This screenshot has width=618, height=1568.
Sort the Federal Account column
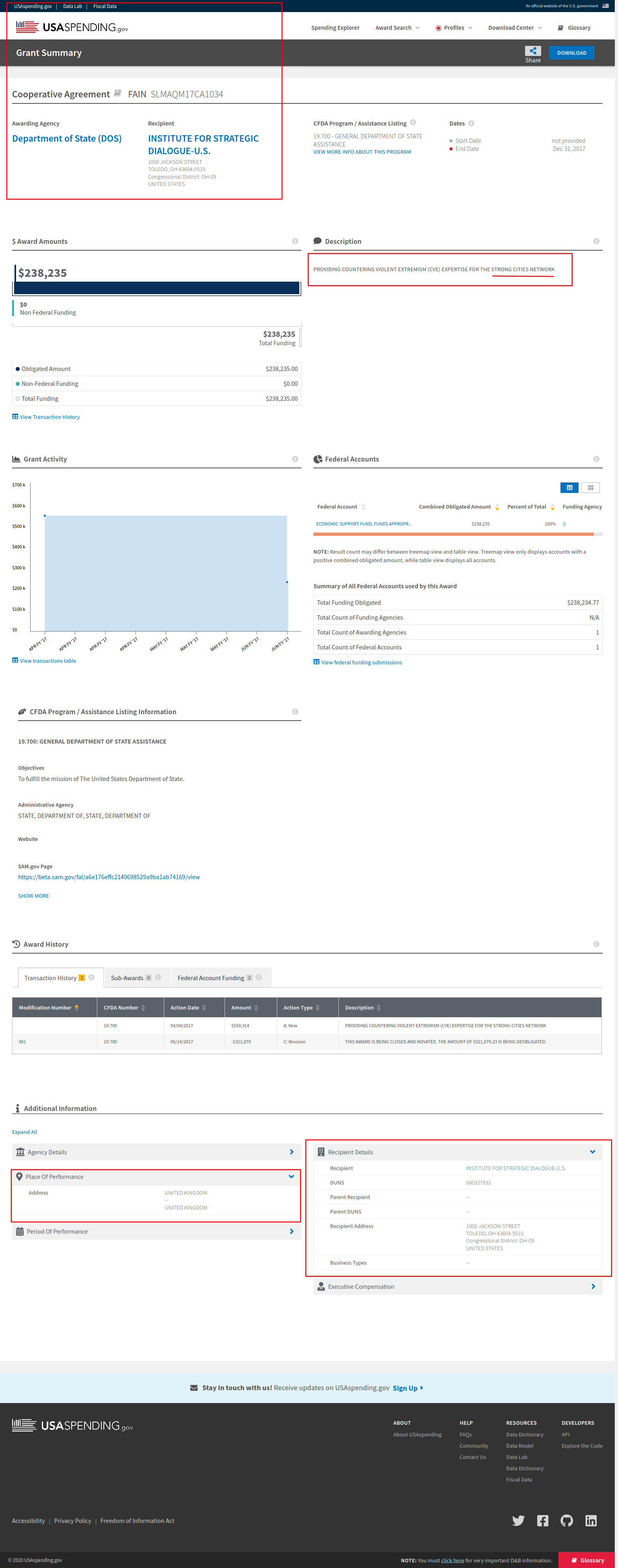[x=363, y=507]
